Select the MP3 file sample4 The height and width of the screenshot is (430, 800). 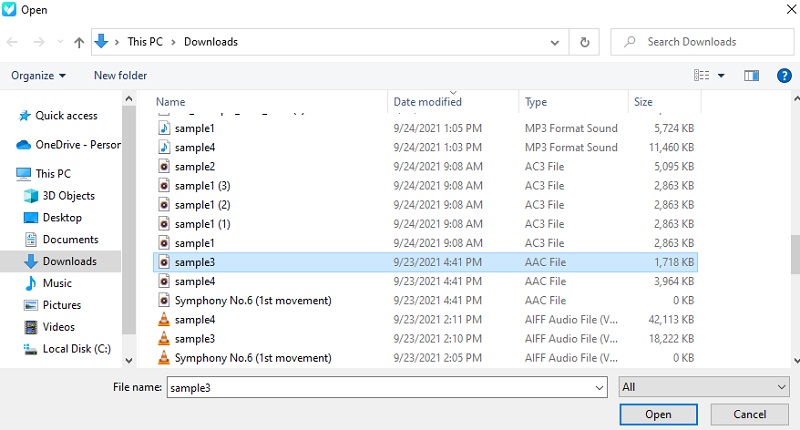(x=195, y=147)
